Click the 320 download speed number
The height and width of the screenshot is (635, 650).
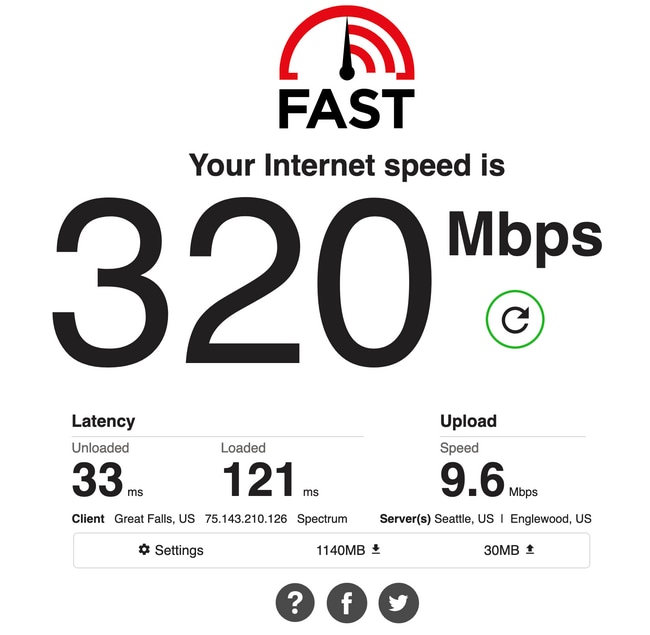click(x=242, y=283)
